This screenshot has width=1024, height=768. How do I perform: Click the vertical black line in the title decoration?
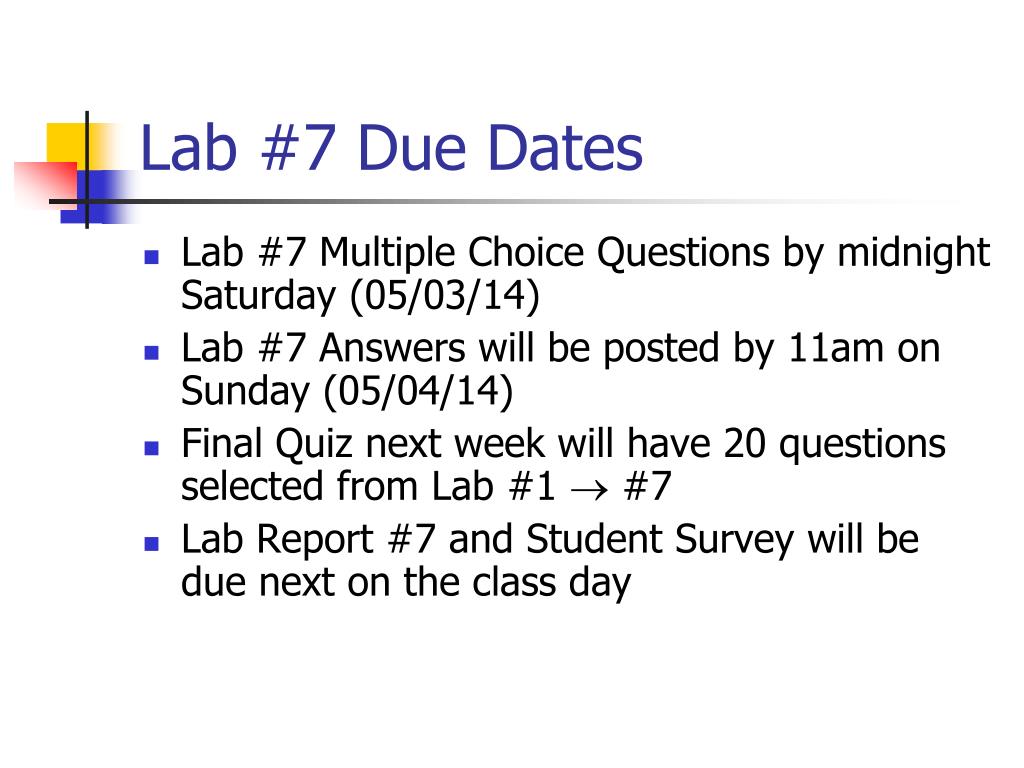point(87,170)
